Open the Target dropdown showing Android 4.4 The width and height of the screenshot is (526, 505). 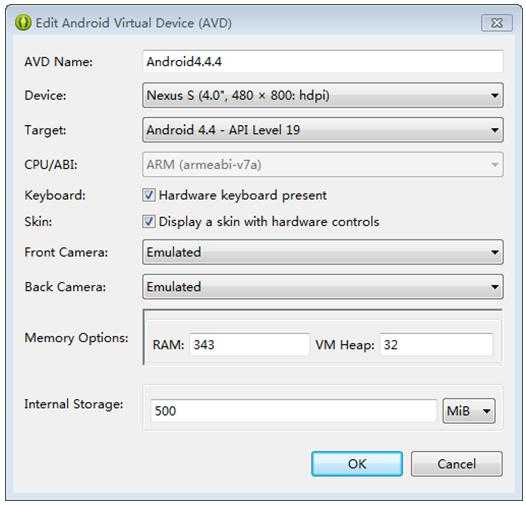[x=323, y=130]
